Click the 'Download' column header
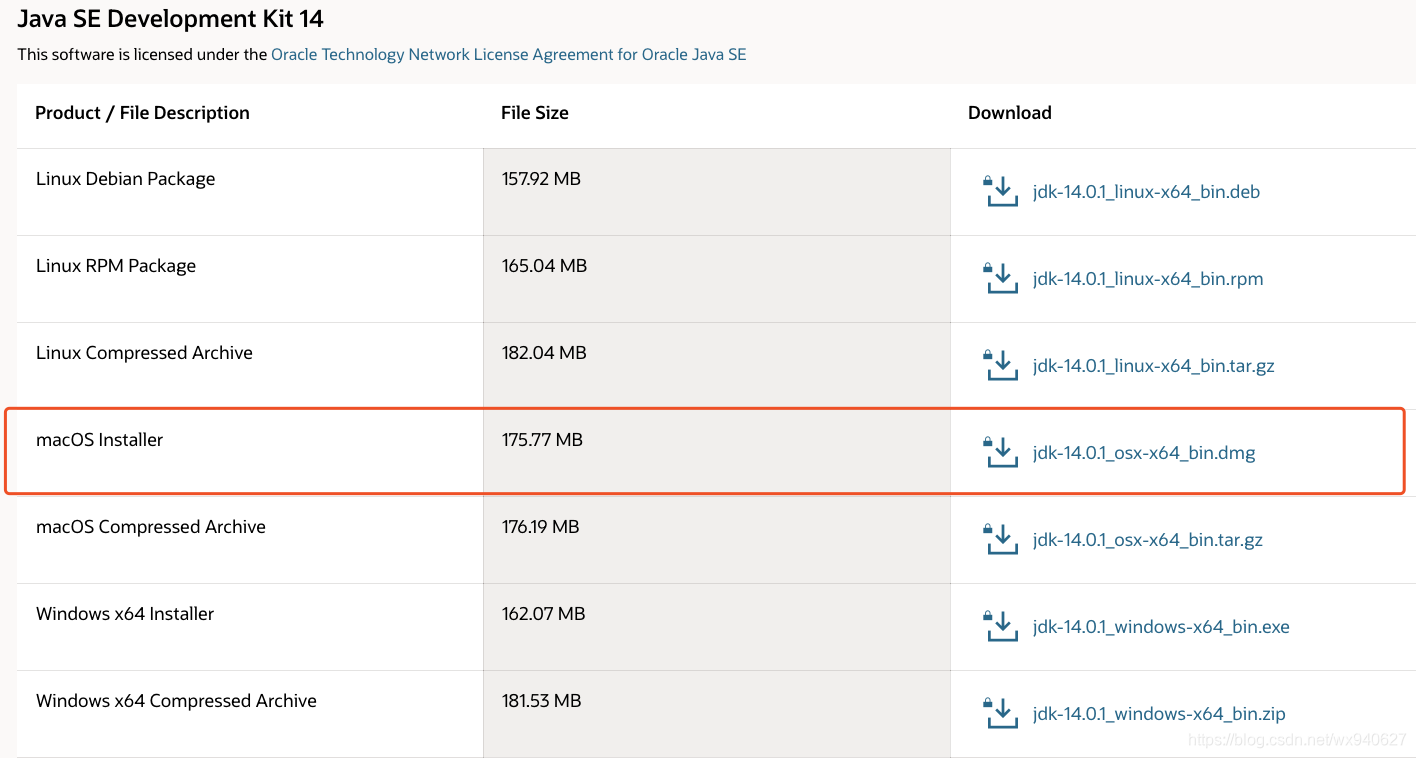1416x758 pixels. pos(1010,113)
